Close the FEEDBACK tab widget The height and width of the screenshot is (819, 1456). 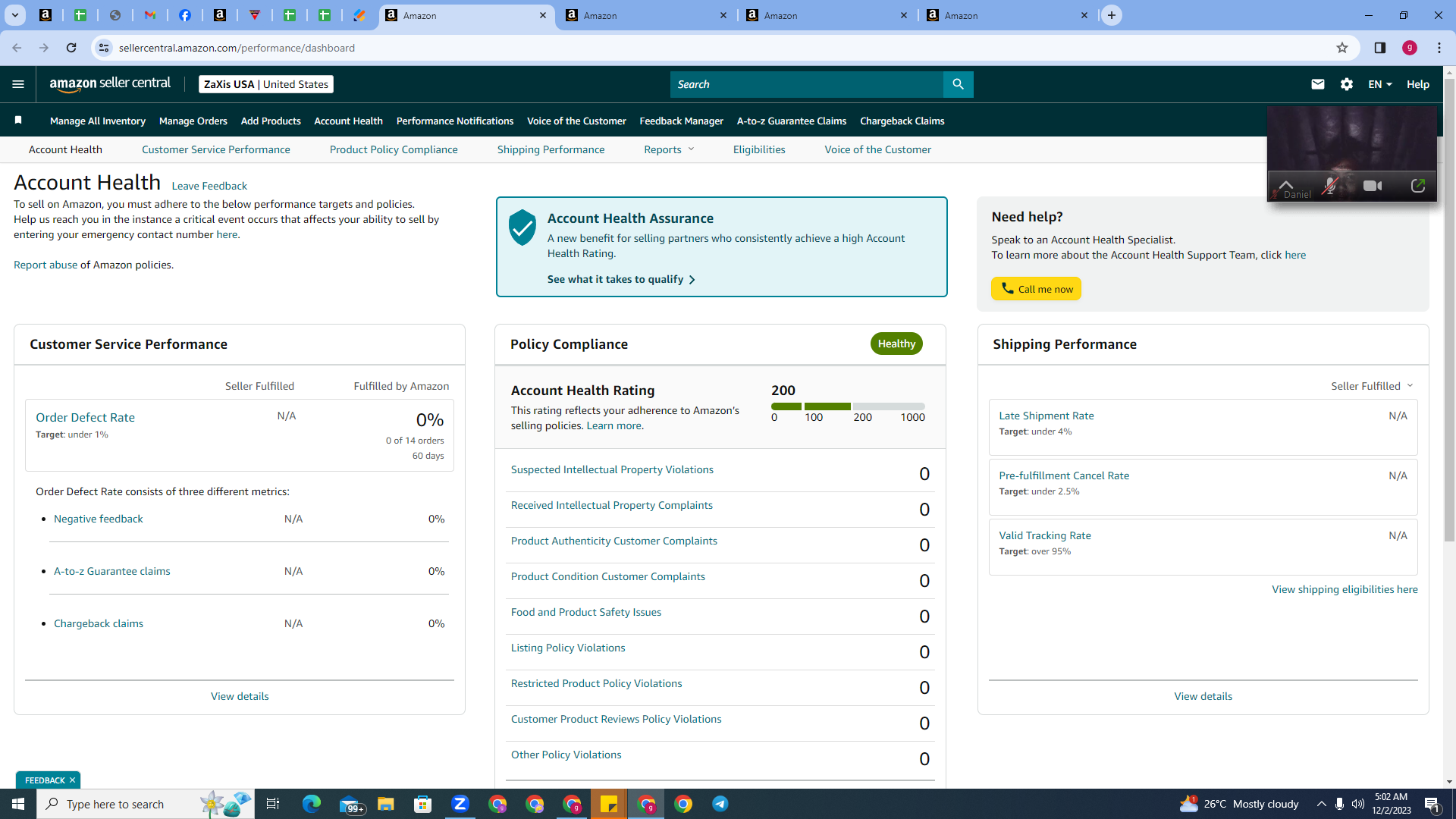[72, 780]
